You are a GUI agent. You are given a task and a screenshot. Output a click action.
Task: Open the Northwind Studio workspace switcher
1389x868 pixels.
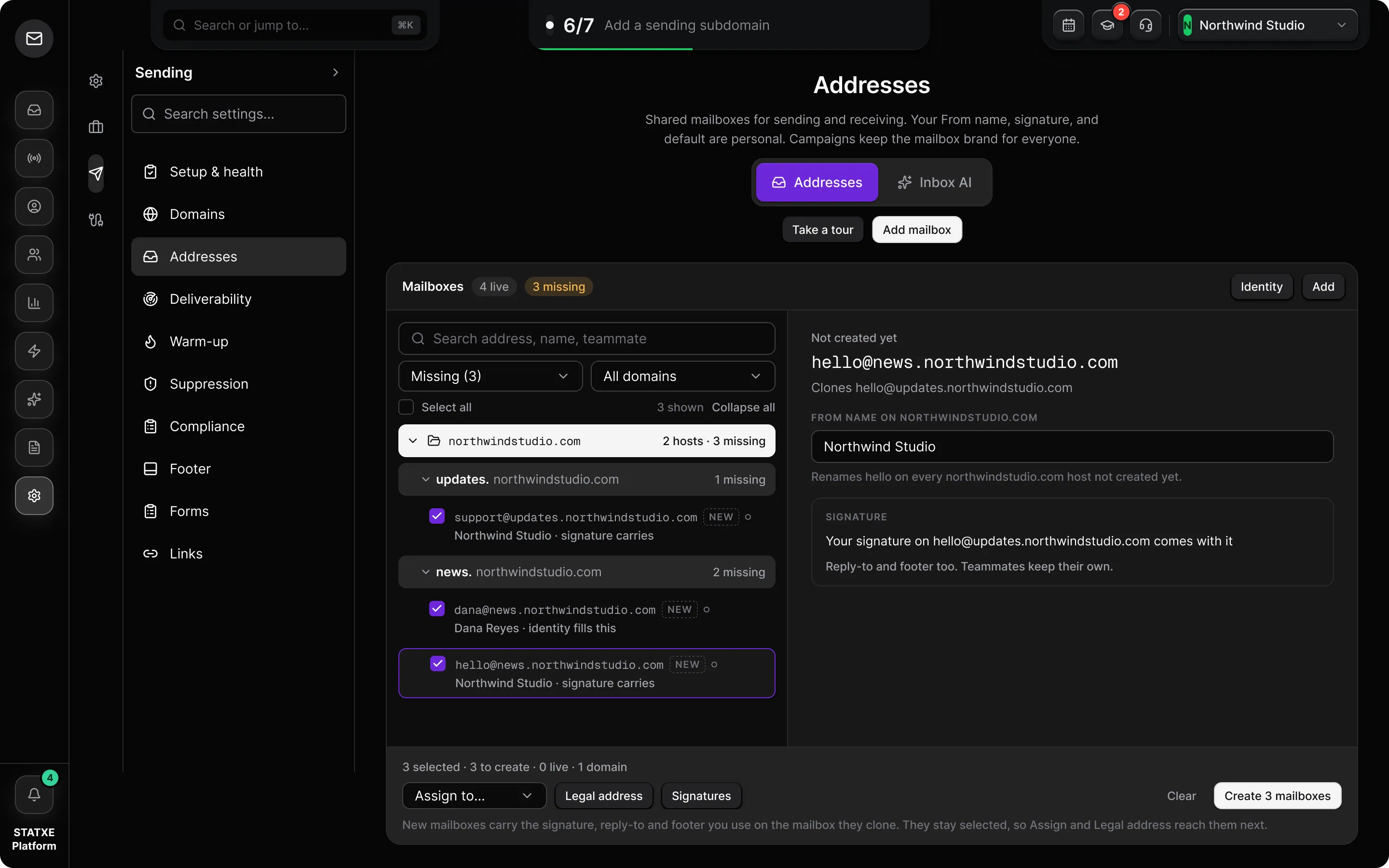[1267, 25]
